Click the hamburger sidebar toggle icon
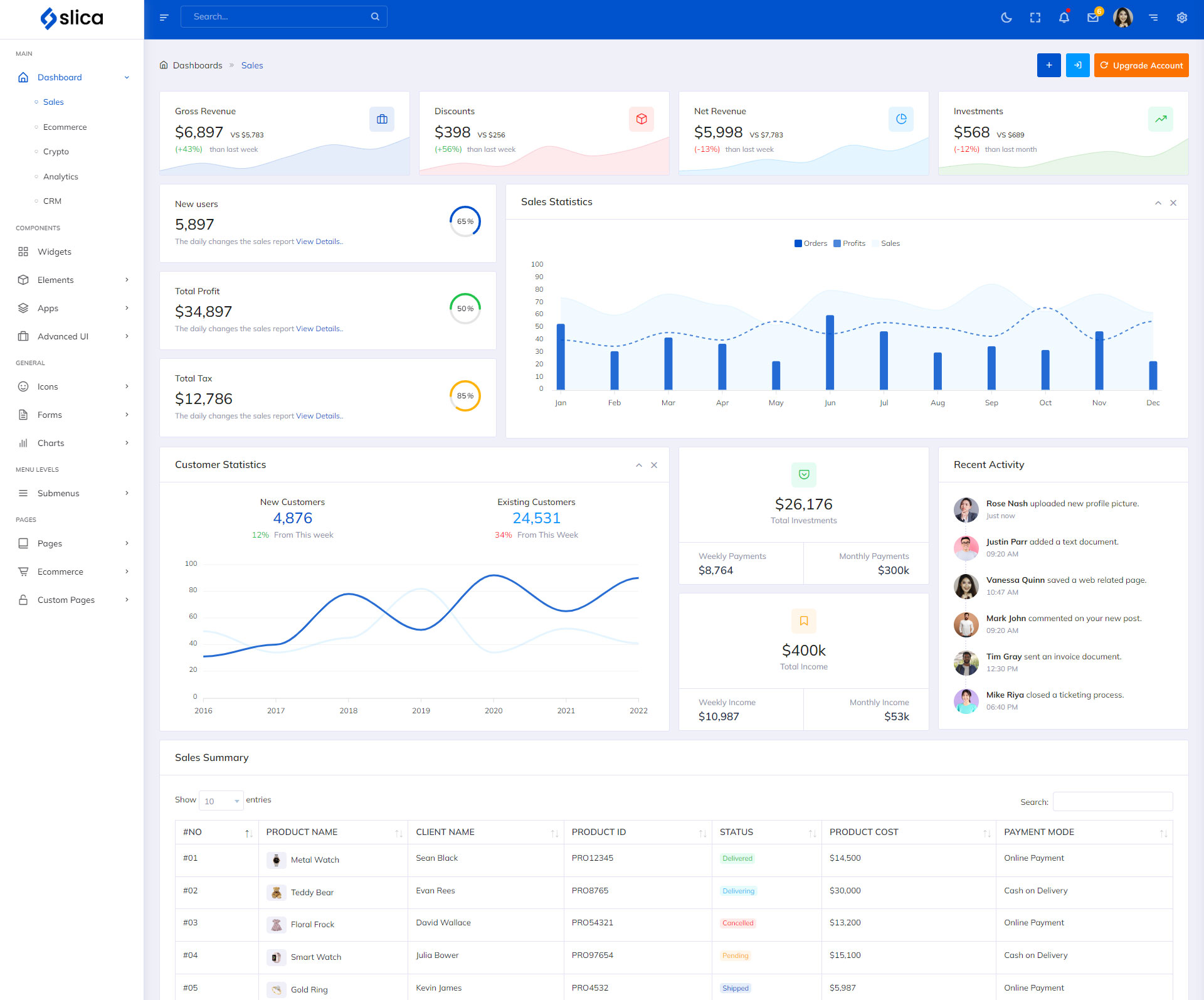This screenshot has height=1000, width=1204. point(164,18)
